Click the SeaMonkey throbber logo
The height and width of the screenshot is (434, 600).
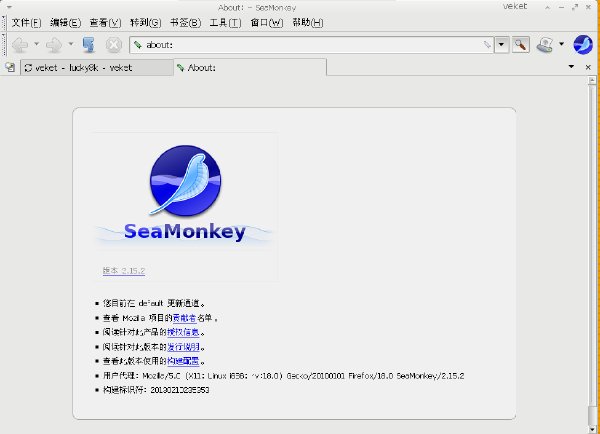583,44
